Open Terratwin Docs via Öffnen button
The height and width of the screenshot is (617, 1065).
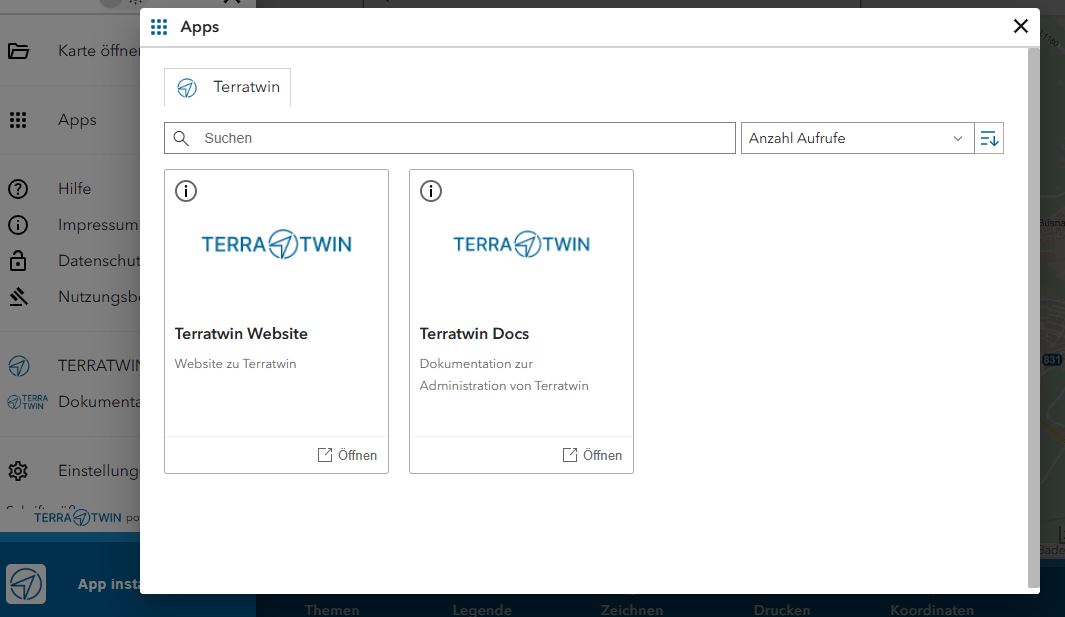pyautogui.click(x=592, y=455)
